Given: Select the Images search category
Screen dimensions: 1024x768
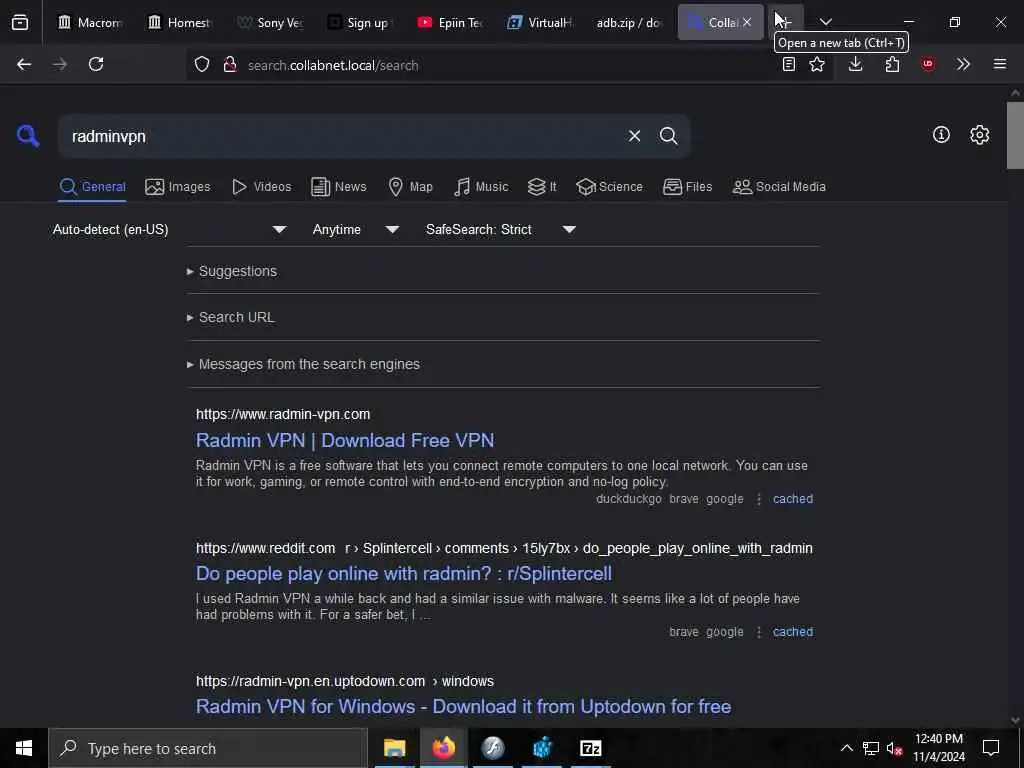Looking at the screenshot, I should click(x=178, y=187).
